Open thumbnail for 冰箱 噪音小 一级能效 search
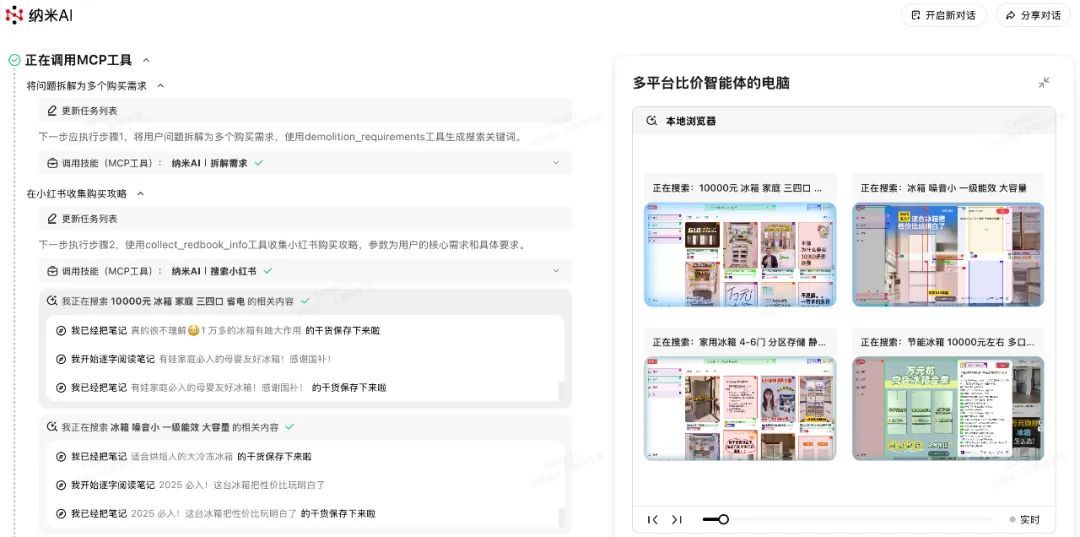The image size is (1080, 537). coord(947,254)
